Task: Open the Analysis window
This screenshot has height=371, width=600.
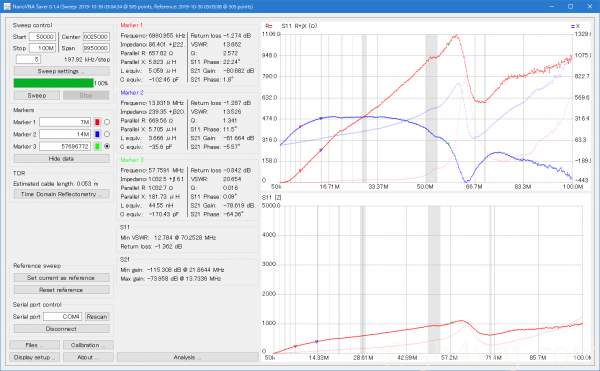Action: pyautogui.click(x=188, y=357)
